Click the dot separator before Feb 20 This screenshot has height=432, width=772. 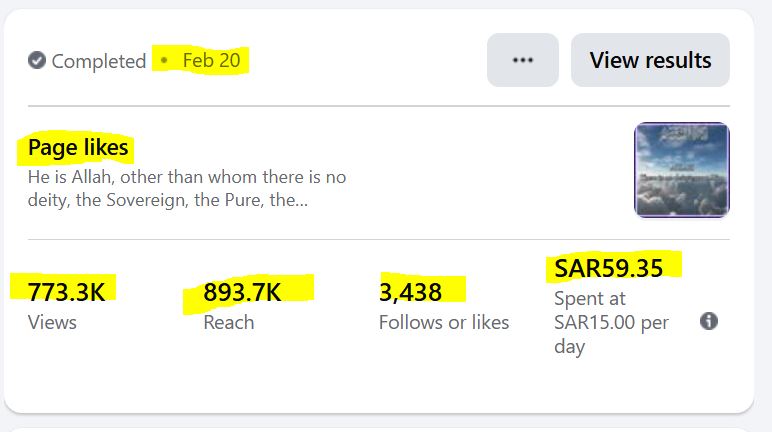[x=165, y=61]
